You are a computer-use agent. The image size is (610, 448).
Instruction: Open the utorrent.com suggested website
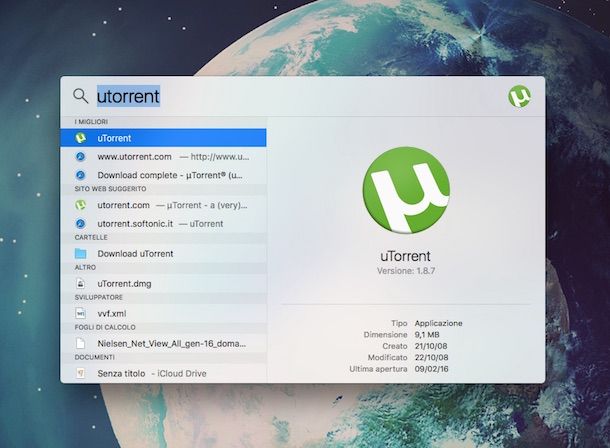(x=163, y=205)
